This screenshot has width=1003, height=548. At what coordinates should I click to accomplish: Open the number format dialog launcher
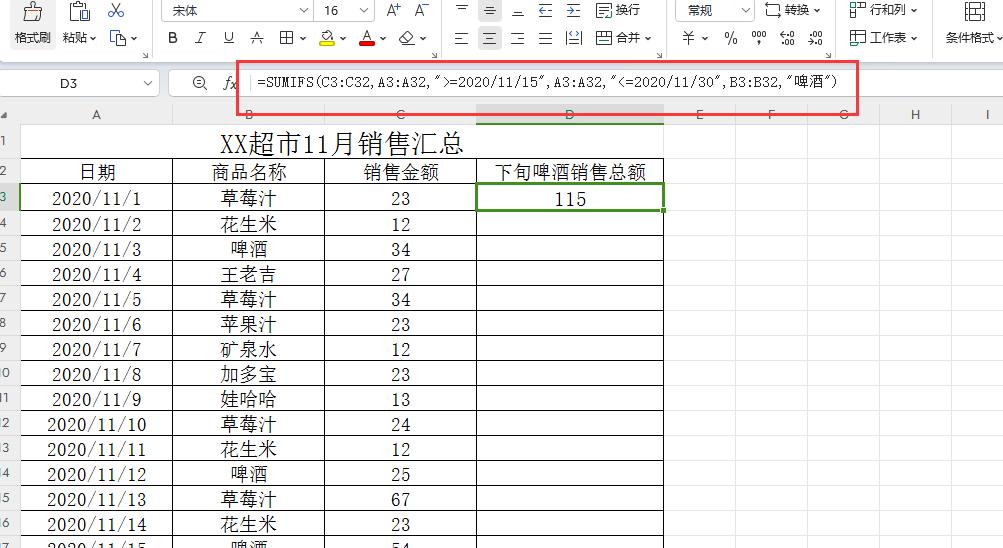[x=828, y=56]
